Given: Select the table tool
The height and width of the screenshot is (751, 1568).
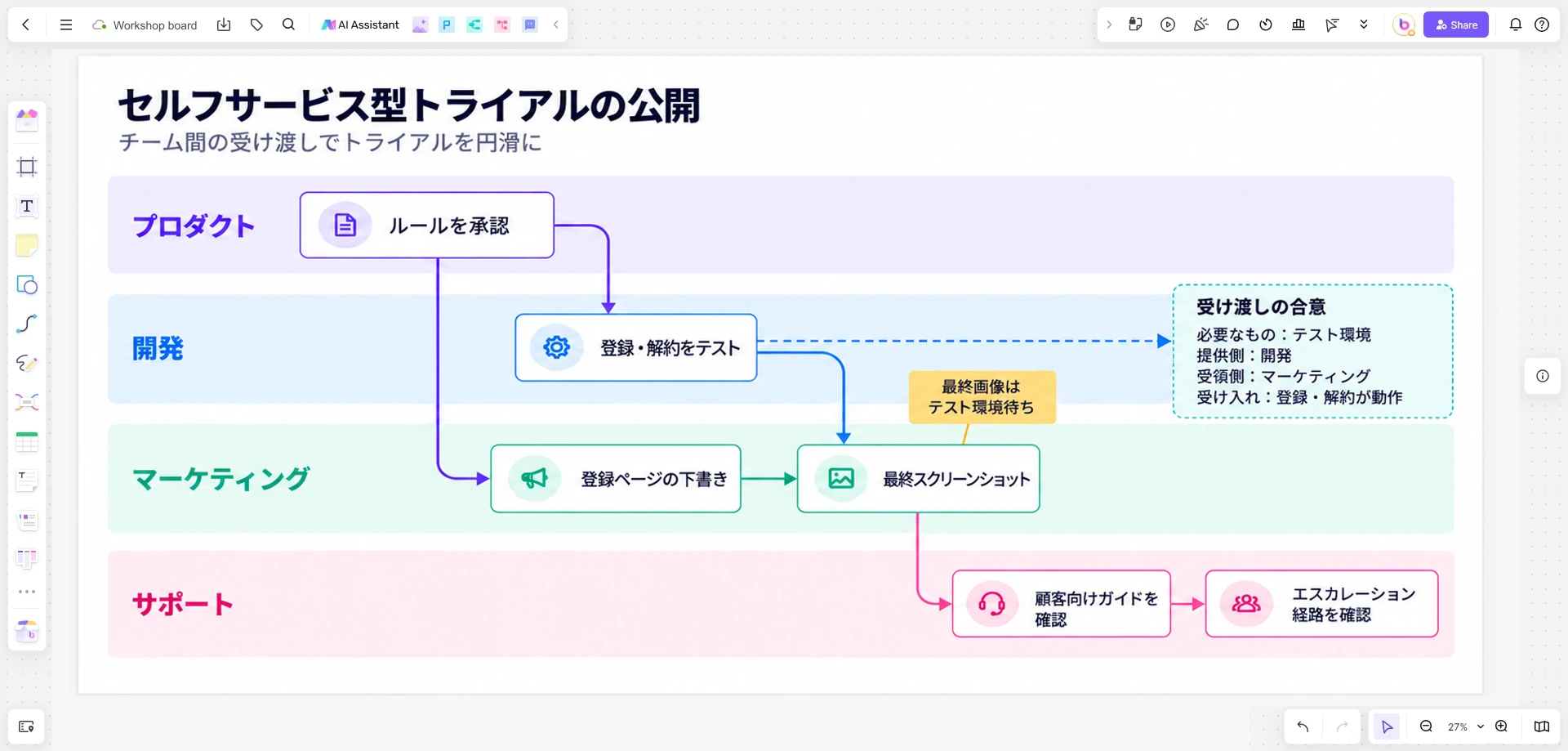Looking at the screenshot, I should pyautogui.click(x=27, y=442).
